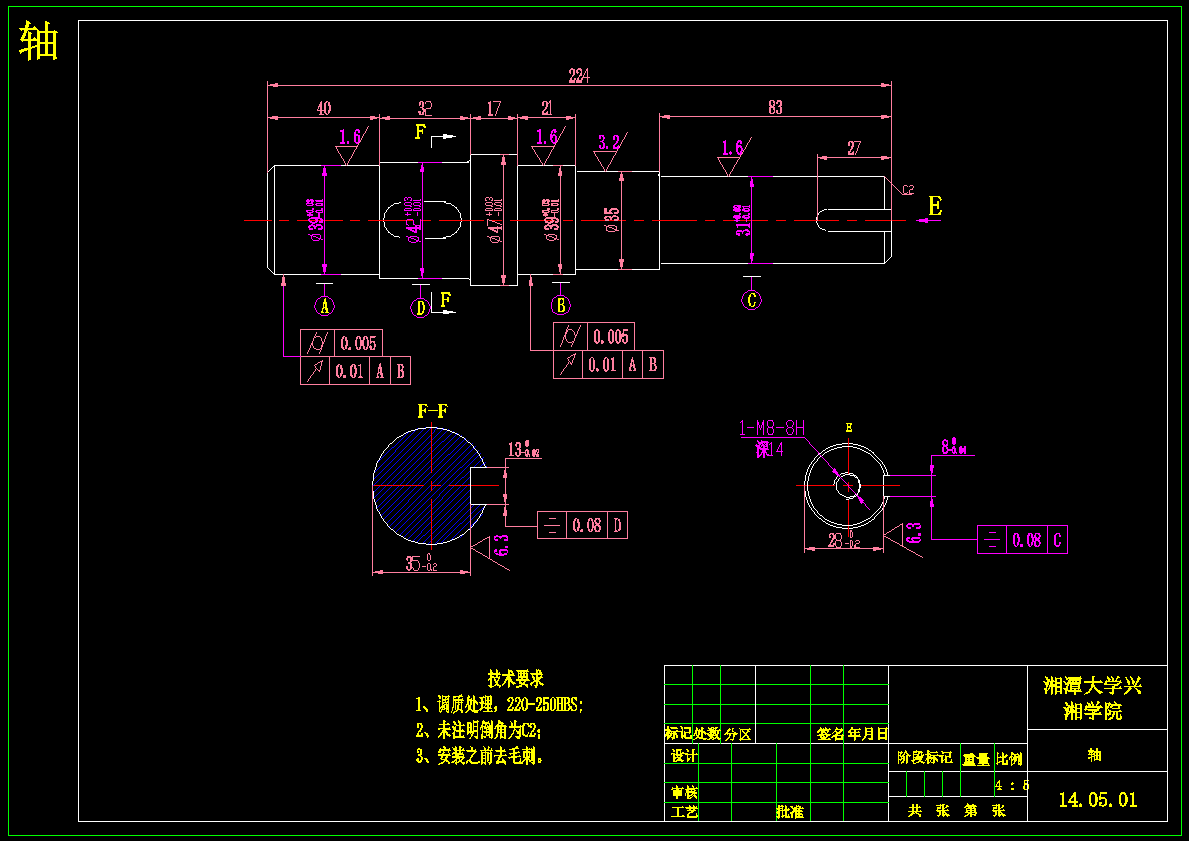Viewport: 1189px width, 841px height.
Task: Pick the 83 length dimension value
Action: click(775, 108)
